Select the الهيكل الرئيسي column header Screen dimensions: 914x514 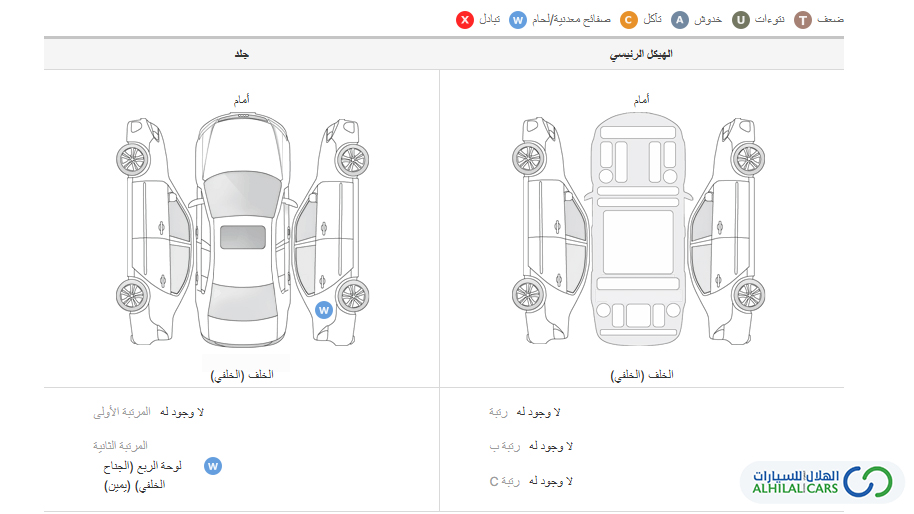[x=641, y=54]
